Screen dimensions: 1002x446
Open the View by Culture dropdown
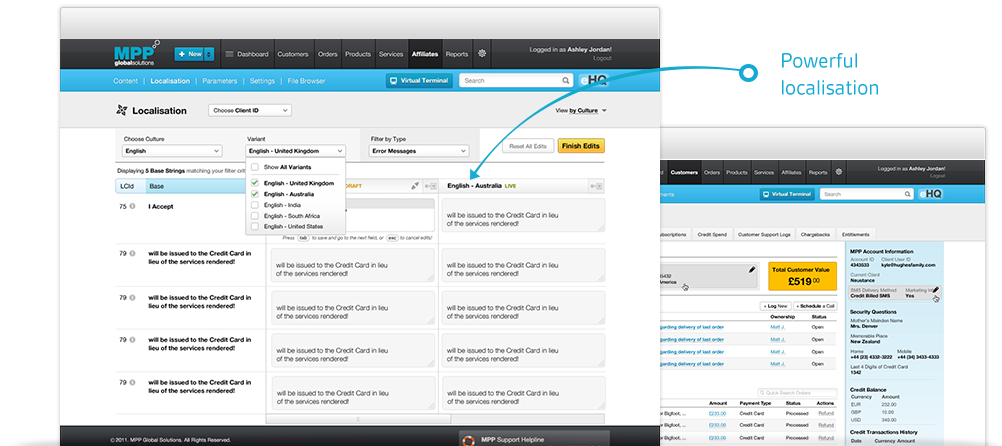point(581,111)
